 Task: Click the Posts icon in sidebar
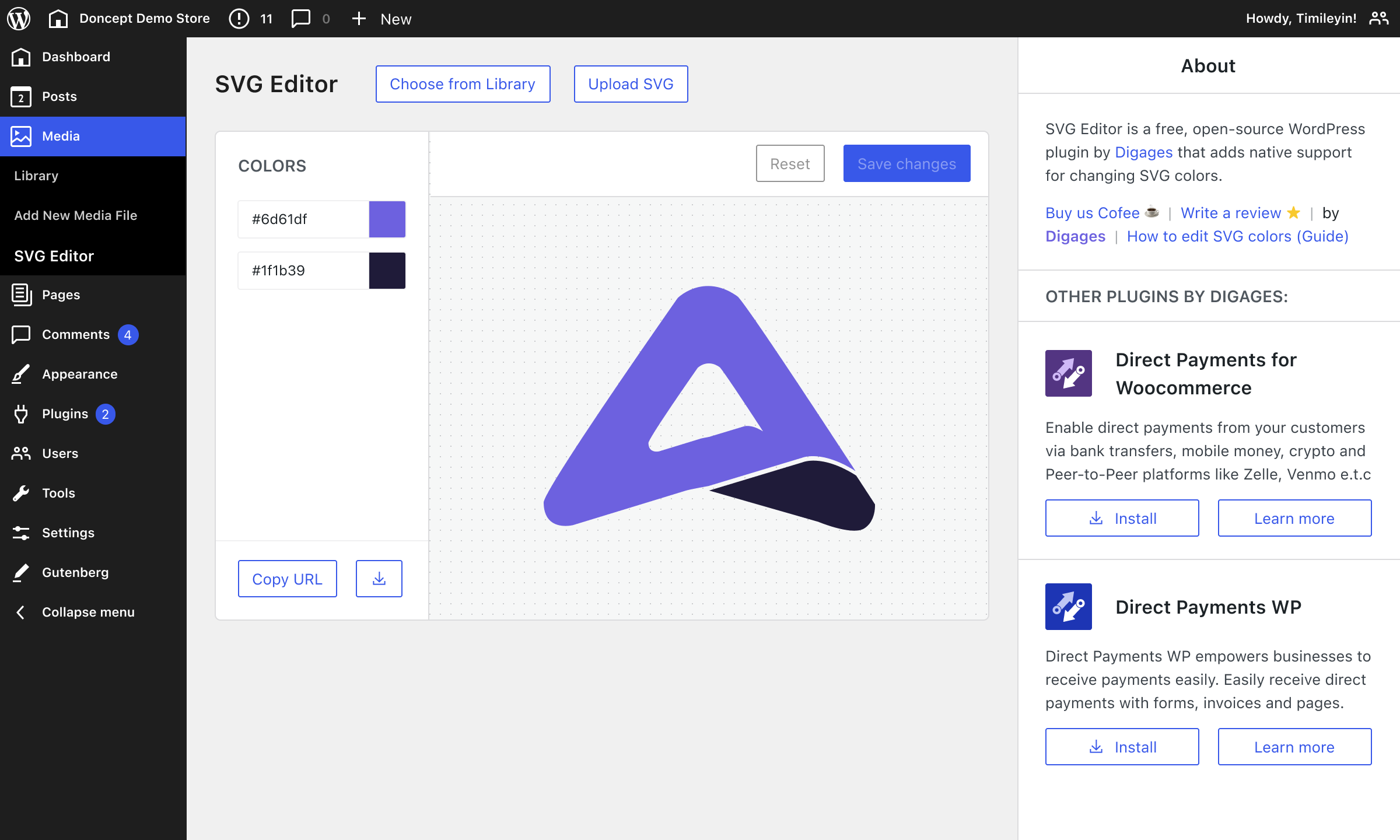[x=21, y=97]
